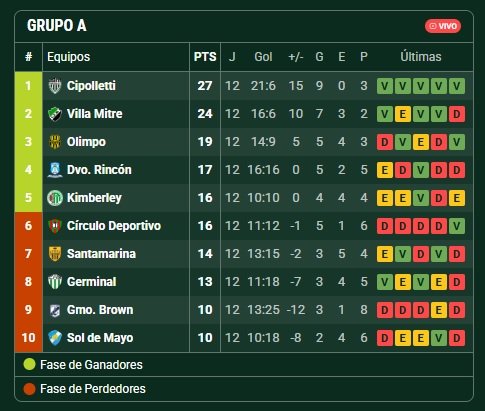
Task: Click the Gmo. Brown team logo
Action: click(x=55, y=310)
